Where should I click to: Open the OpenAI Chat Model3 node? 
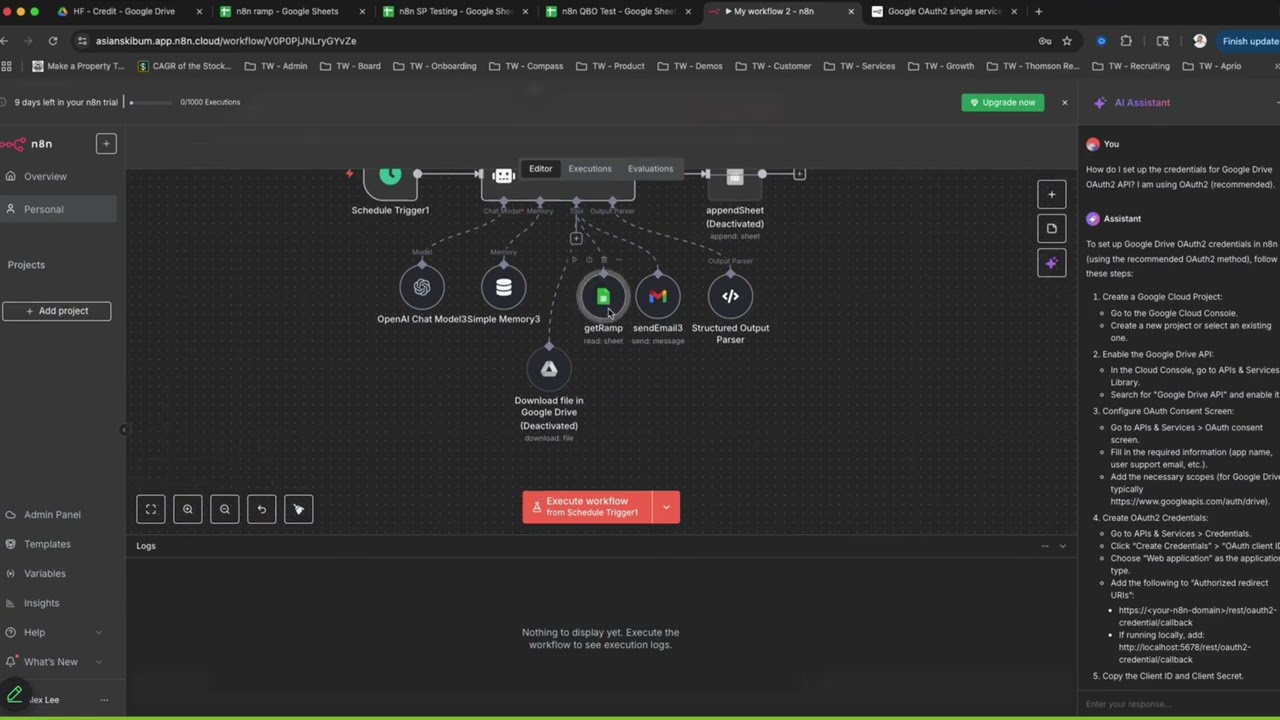tap(422, 288)
